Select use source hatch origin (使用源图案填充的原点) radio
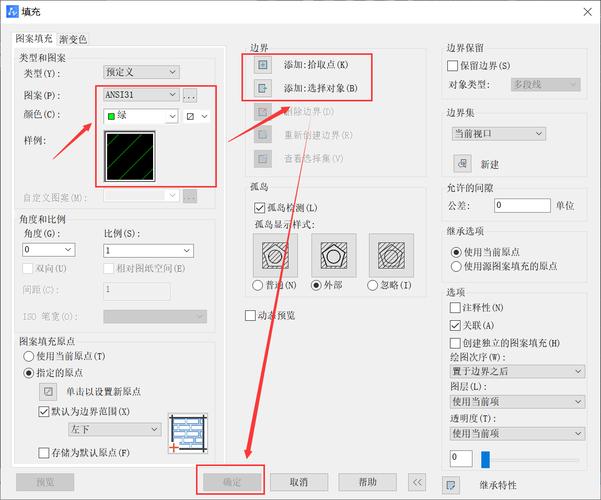This screenshot has width=601, height=500. (456, 266)
